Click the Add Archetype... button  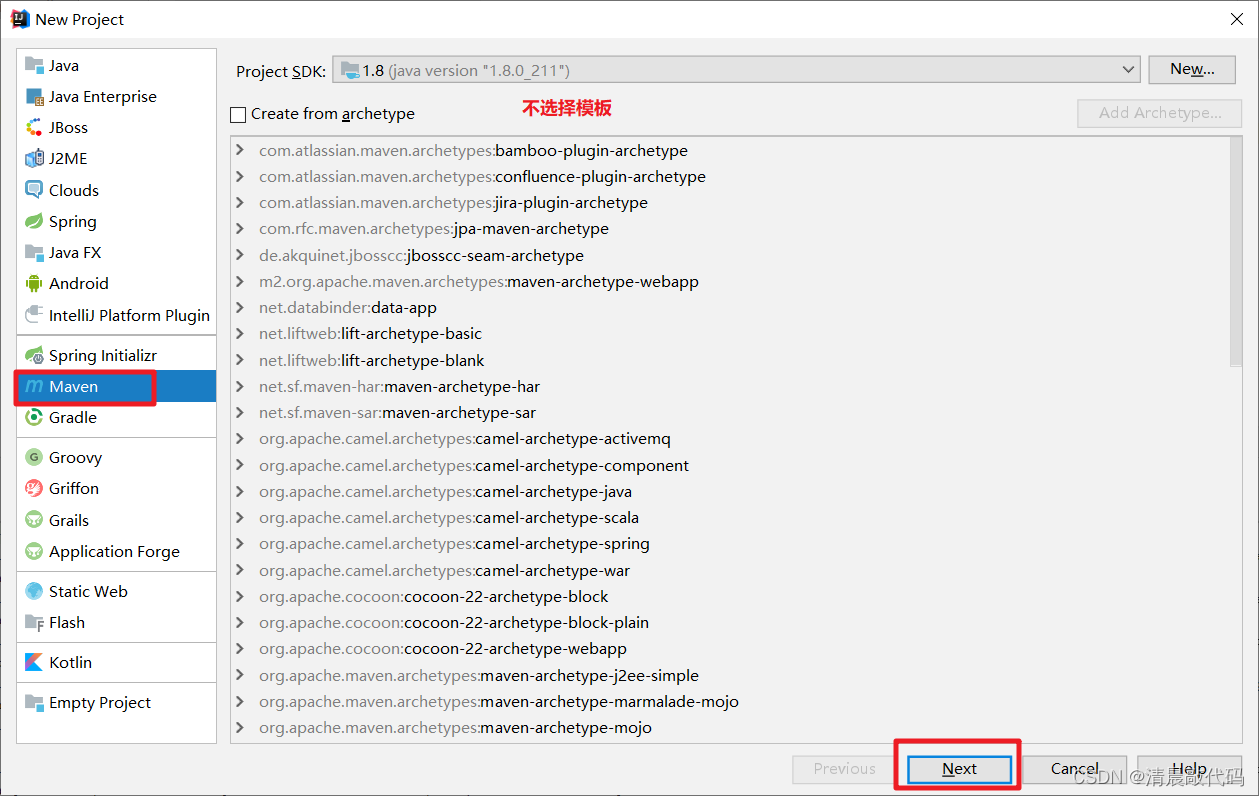tap(1160, 113)
